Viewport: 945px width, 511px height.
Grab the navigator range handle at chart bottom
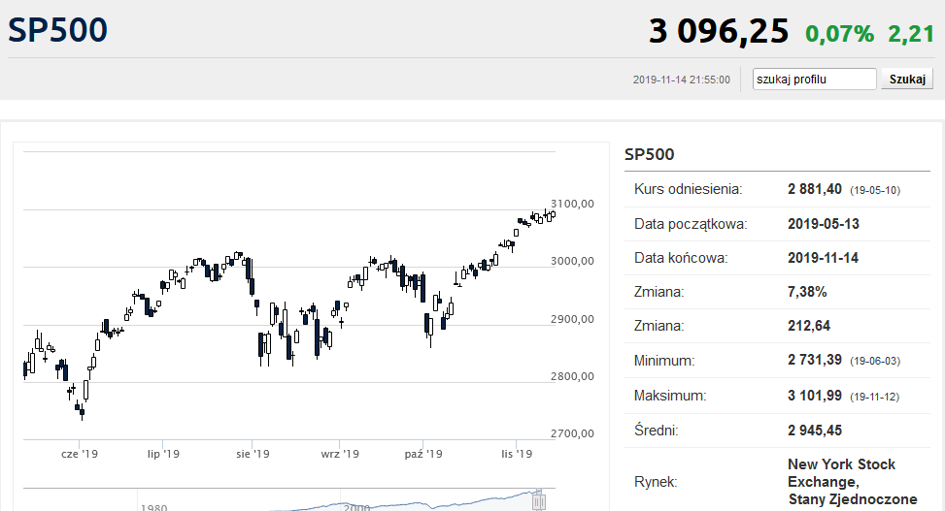(539, 501)
